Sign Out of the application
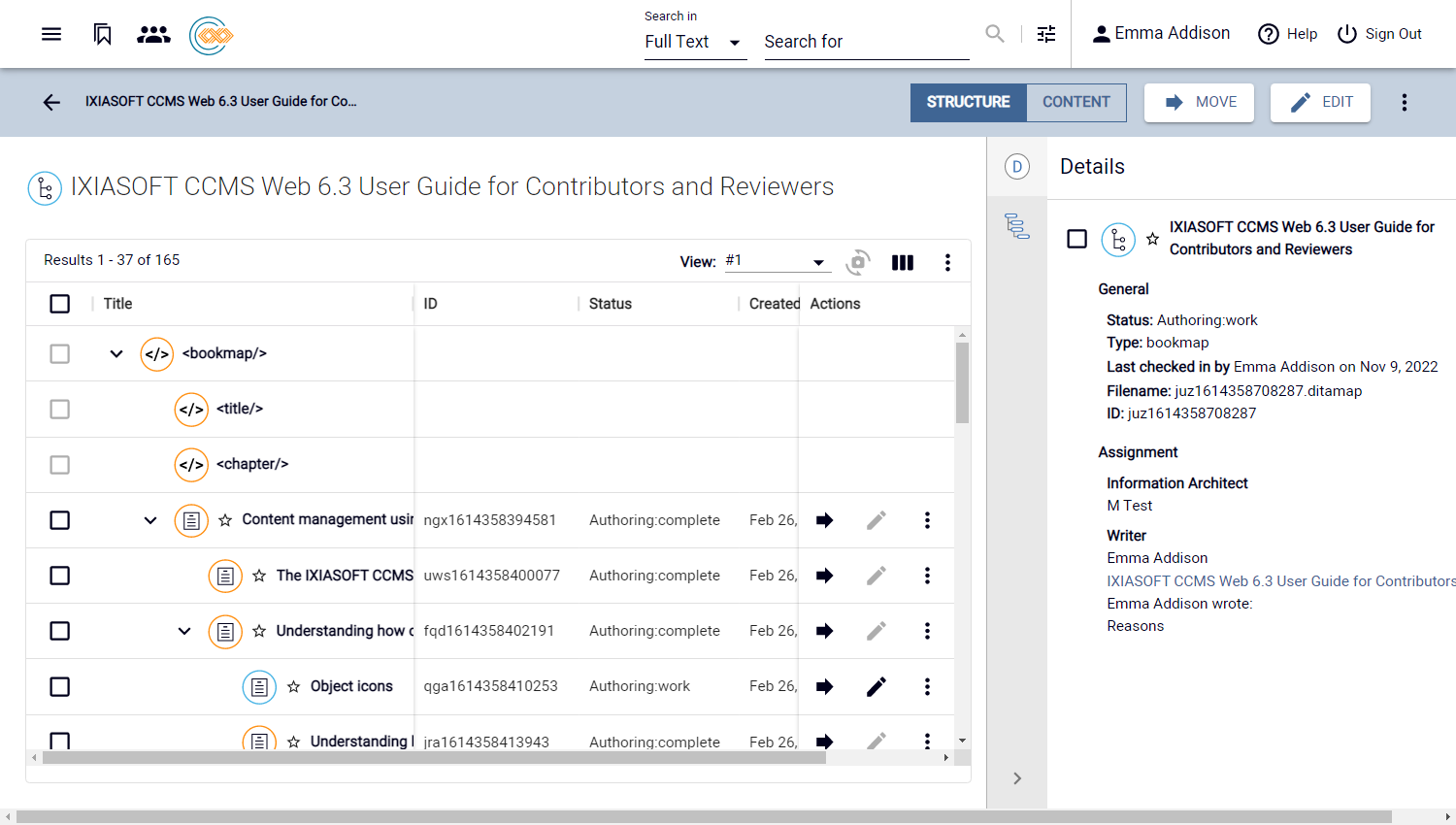1456x825 pixels. [x=1379, y=34]
